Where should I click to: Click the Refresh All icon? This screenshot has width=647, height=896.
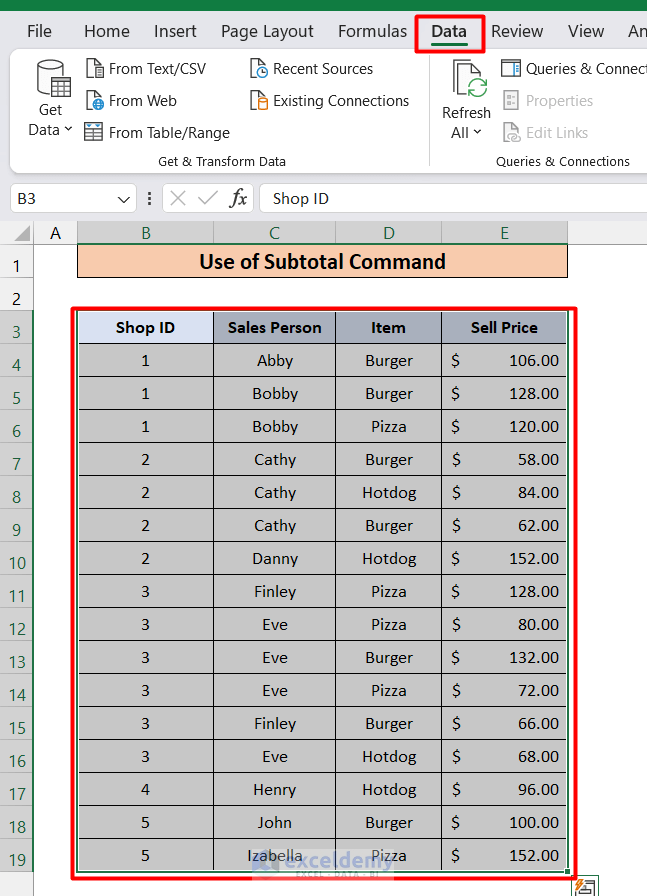pyautogui.click(x=467, y=79)
